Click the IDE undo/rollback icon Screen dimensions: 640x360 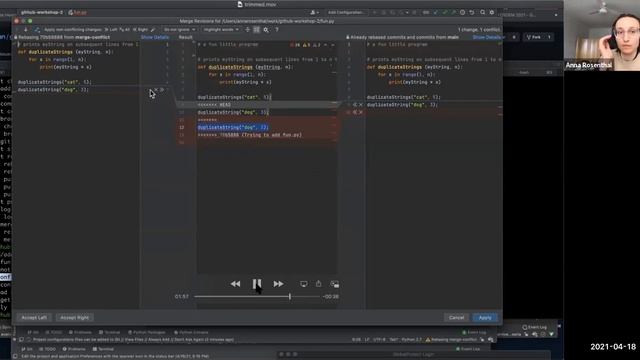coord(472,13)
